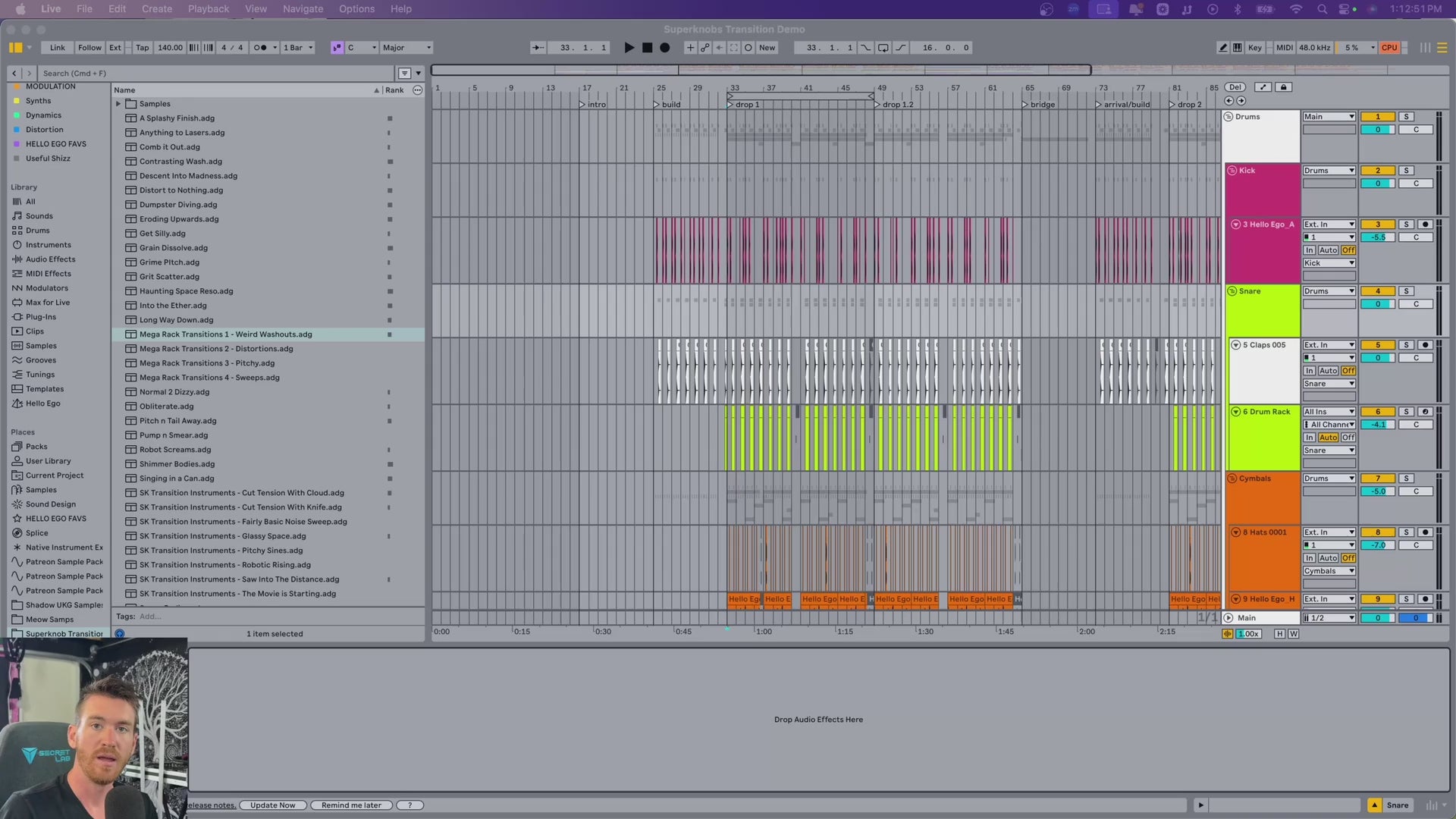Toggle the scale mode icon
Image resolution: width=1456 pixels, height=819 pixels.
point(337,48)
